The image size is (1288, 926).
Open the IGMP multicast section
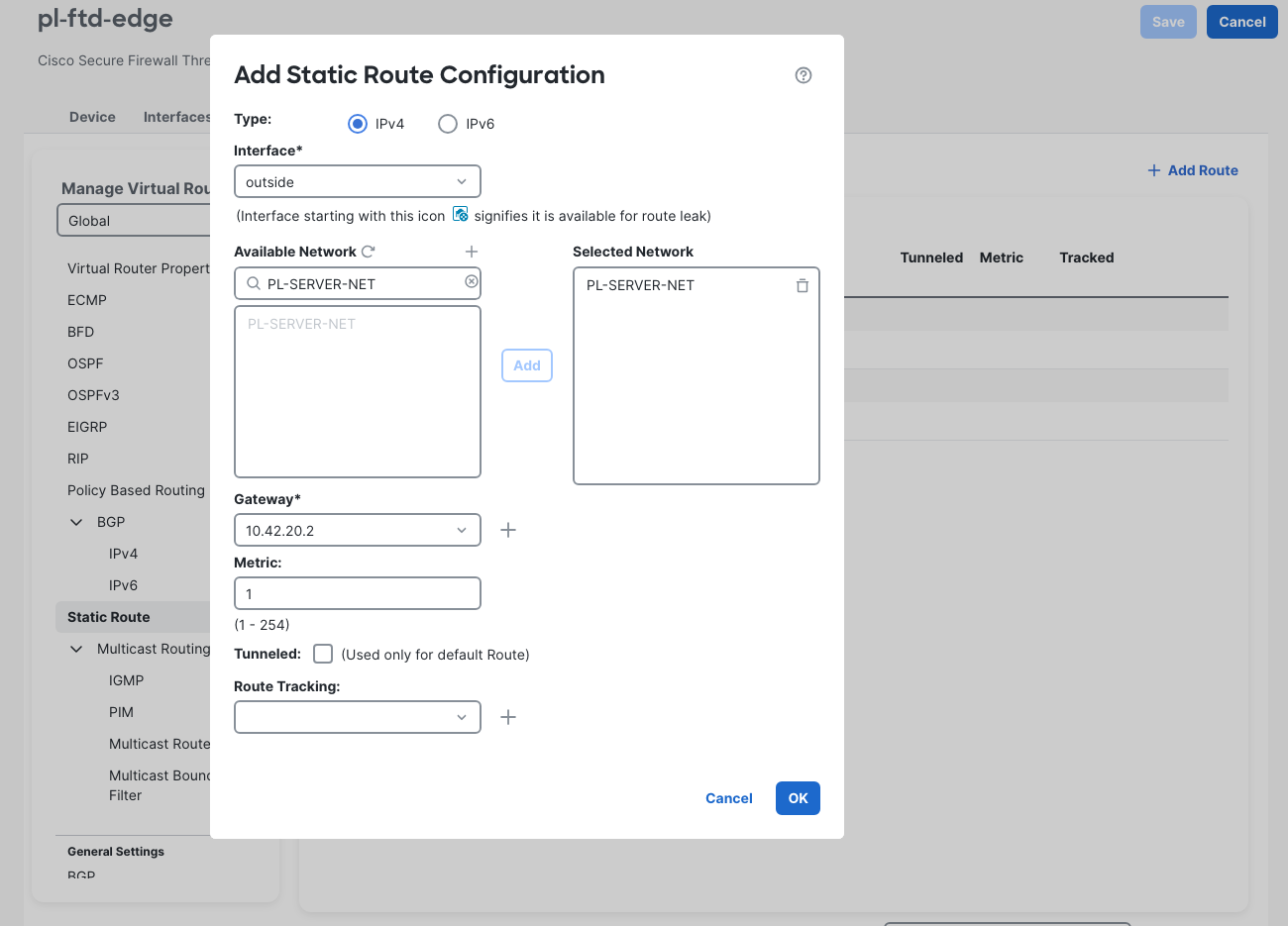tap(127, 680)
